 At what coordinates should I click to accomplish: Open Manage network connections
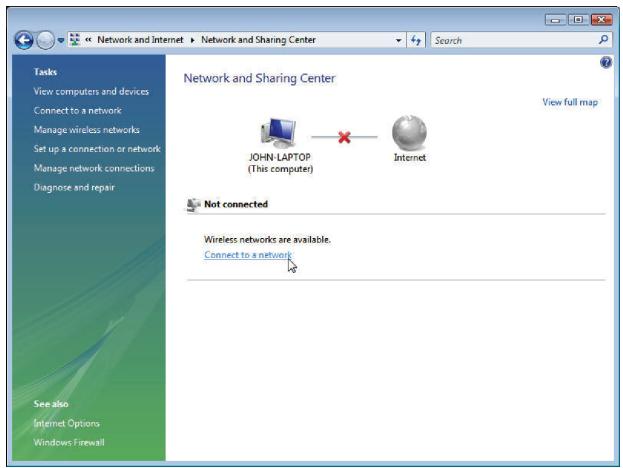click(x=94, y=168)
